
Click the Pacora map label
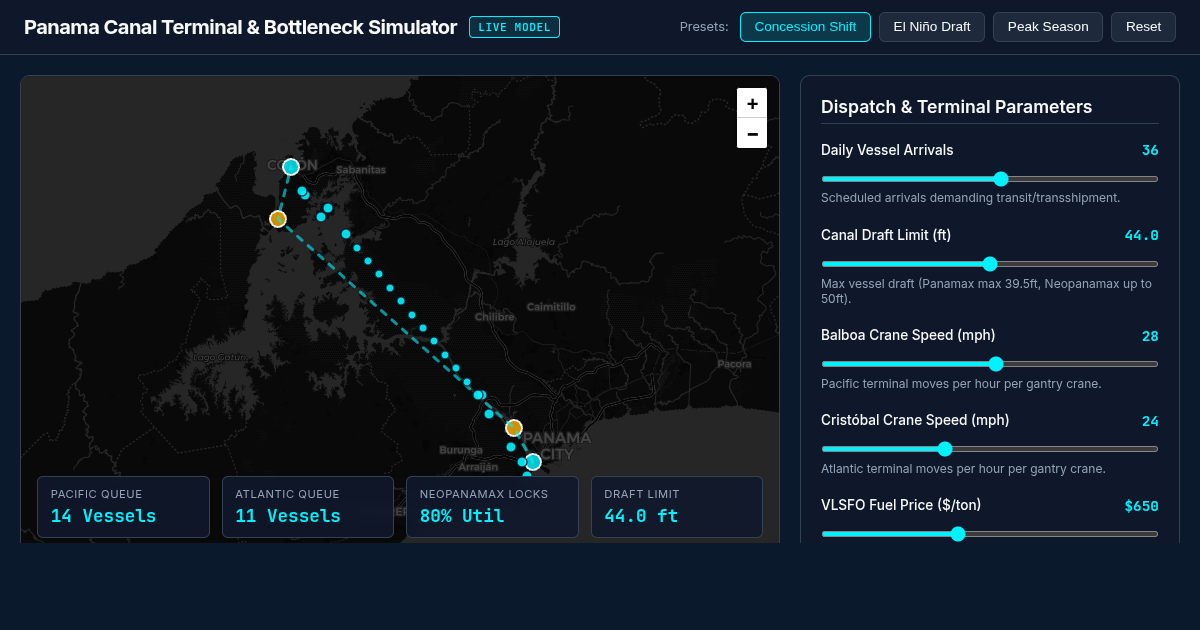(734, 364)
